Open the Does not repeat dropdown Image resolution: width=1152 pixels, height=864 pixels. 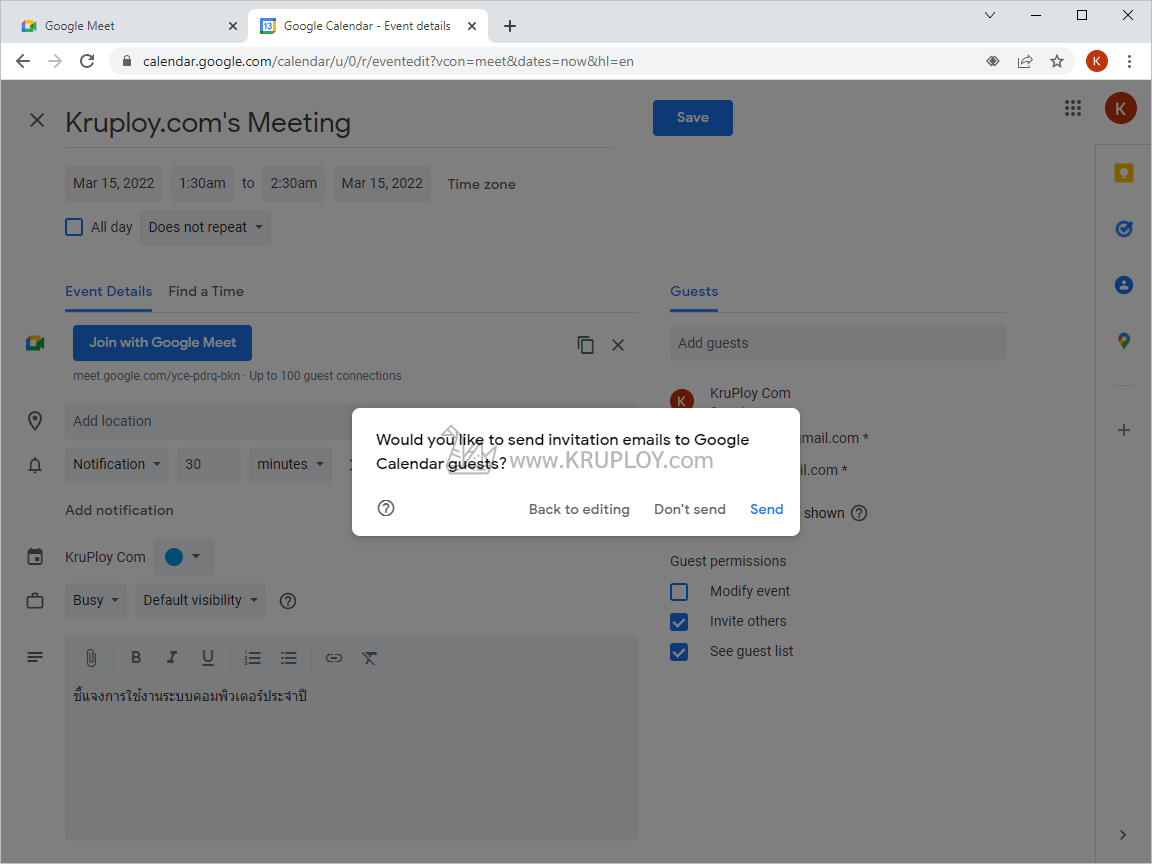[205, 228]
